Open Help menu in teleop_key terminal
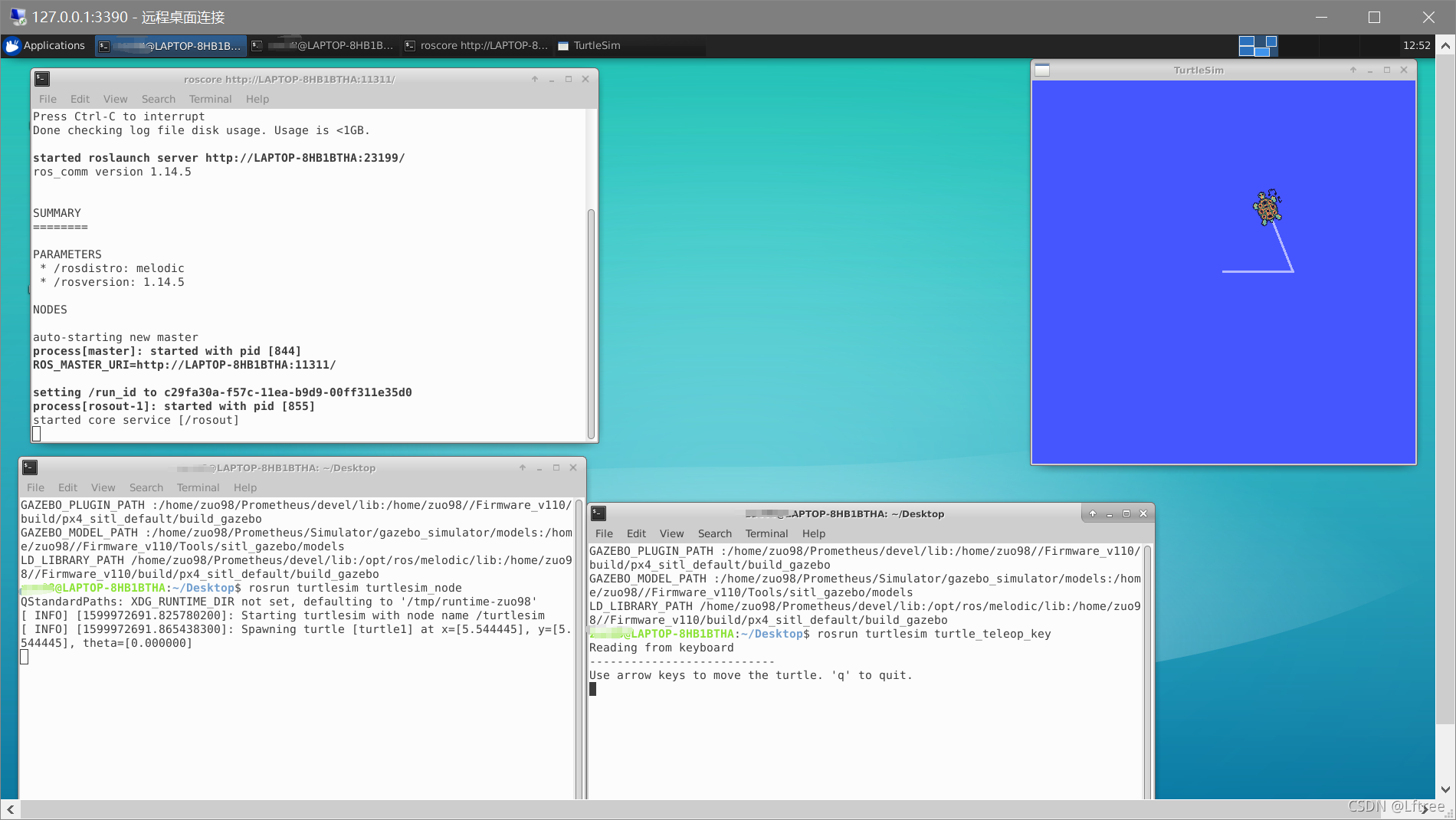Viewport: 1456px width, 820px height. pyautogui.click(x=814, y=533)
